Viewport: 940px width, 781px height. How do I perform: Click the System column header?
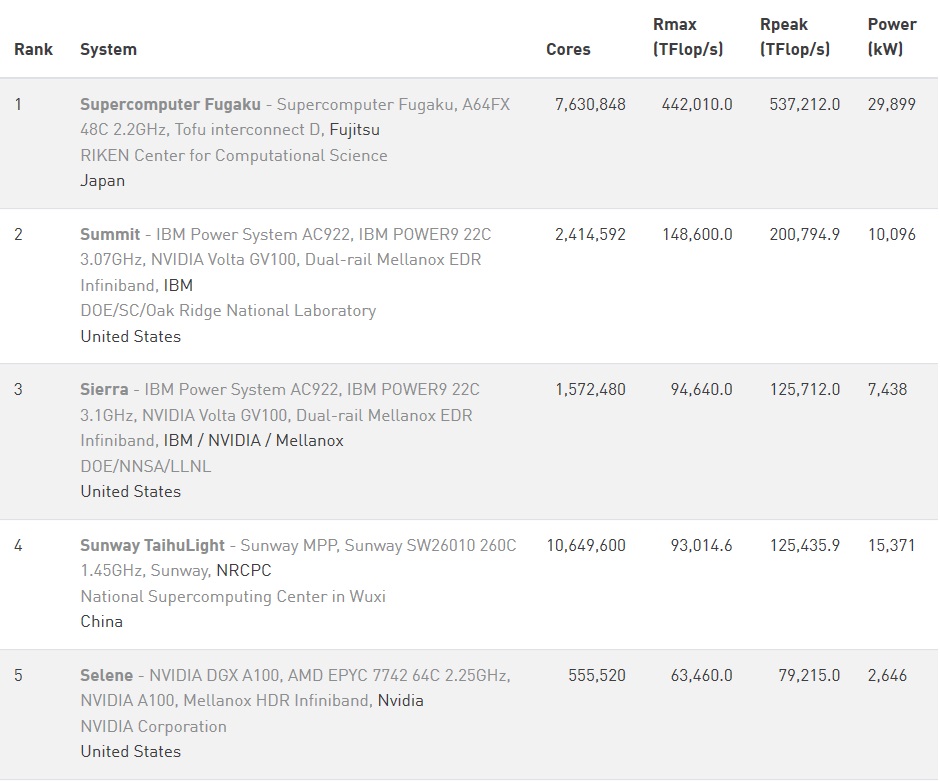pyautogui.click(x=108, y=49)
